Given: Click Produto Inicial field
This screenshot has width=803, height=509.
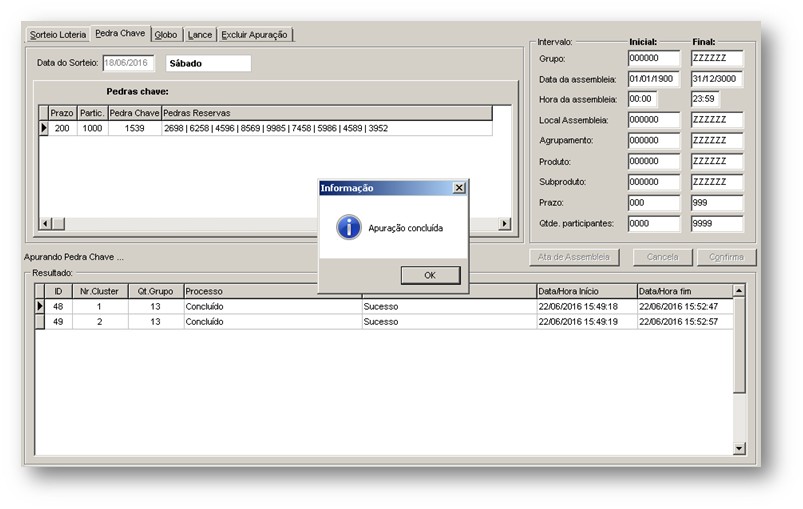Looking at the screenshot, I should tap(654, 161).
